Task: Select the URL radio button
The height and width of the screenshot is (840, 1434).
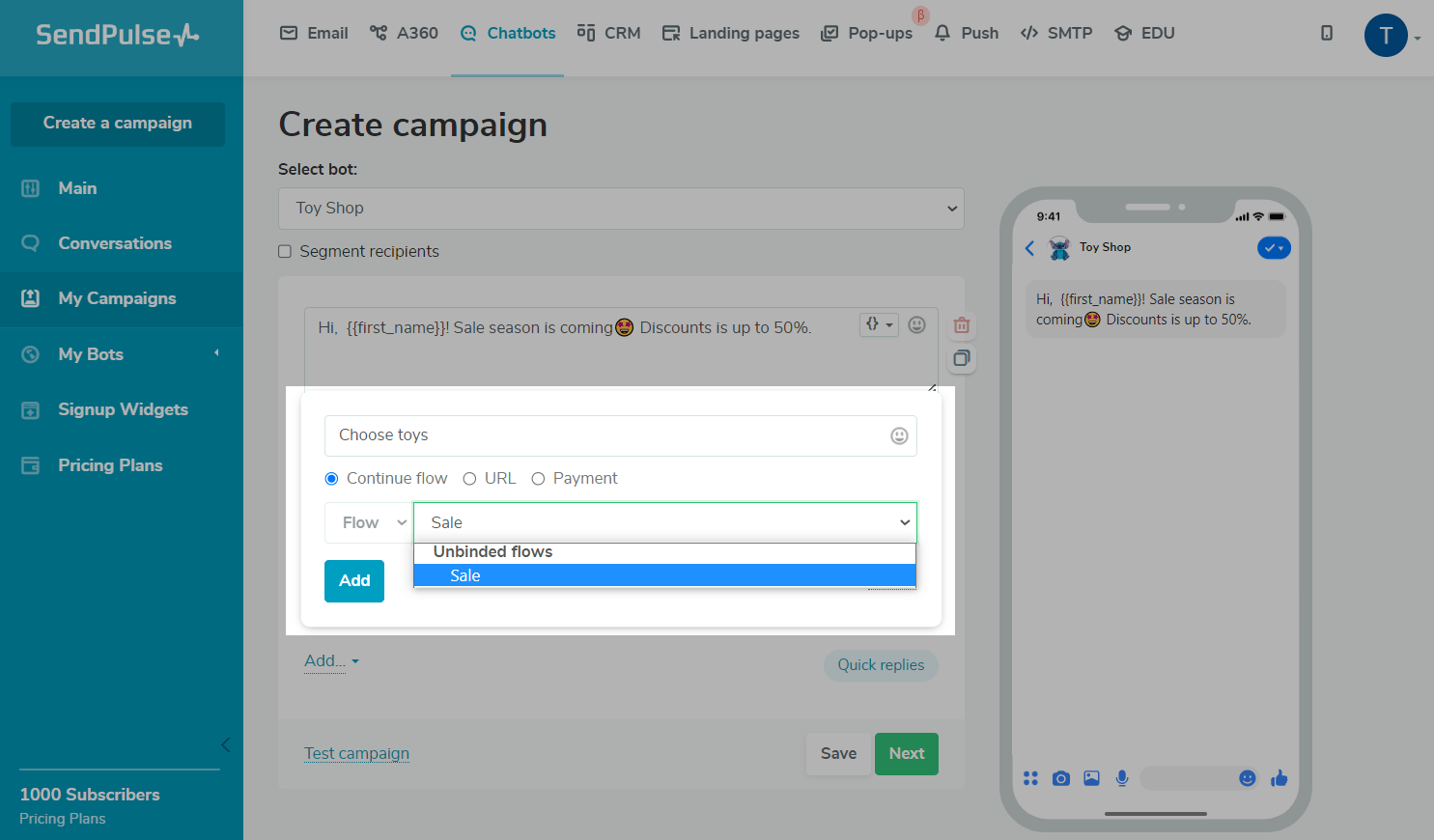Action: click(470, 479)
